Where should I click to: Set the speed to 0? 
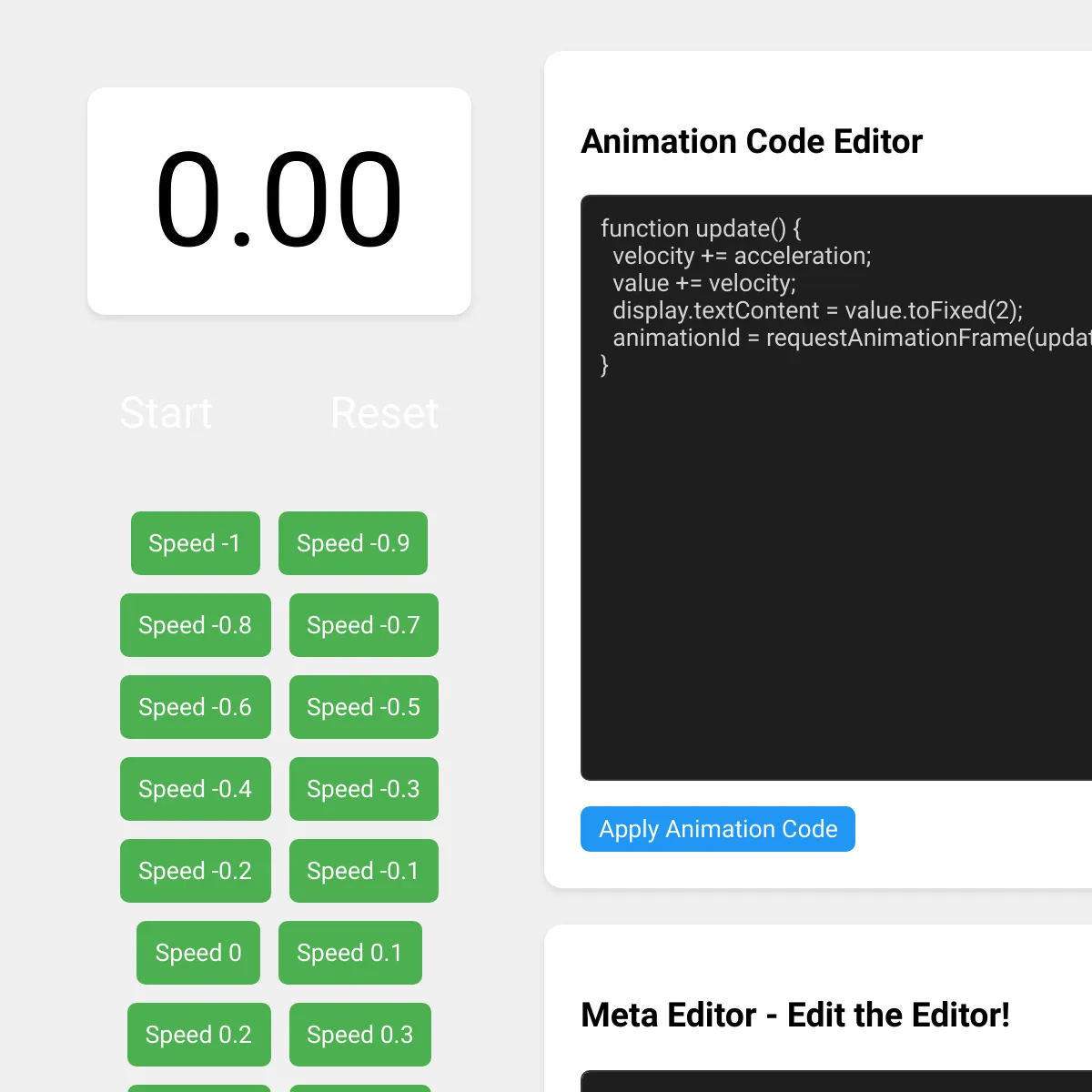[198, 953]
